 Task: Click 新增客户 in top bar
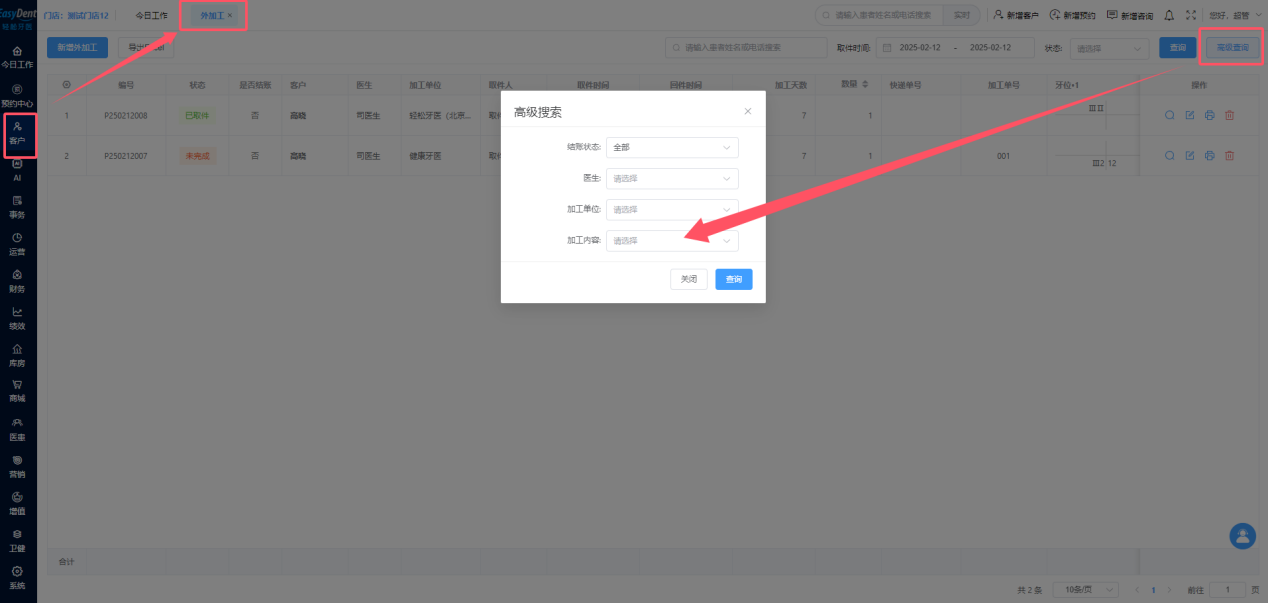click(1015, 15)
